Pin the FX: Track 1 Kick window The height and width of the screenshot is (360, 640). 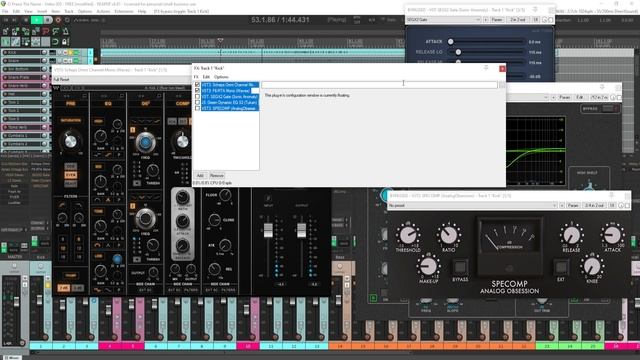click(x=486, y=68)
